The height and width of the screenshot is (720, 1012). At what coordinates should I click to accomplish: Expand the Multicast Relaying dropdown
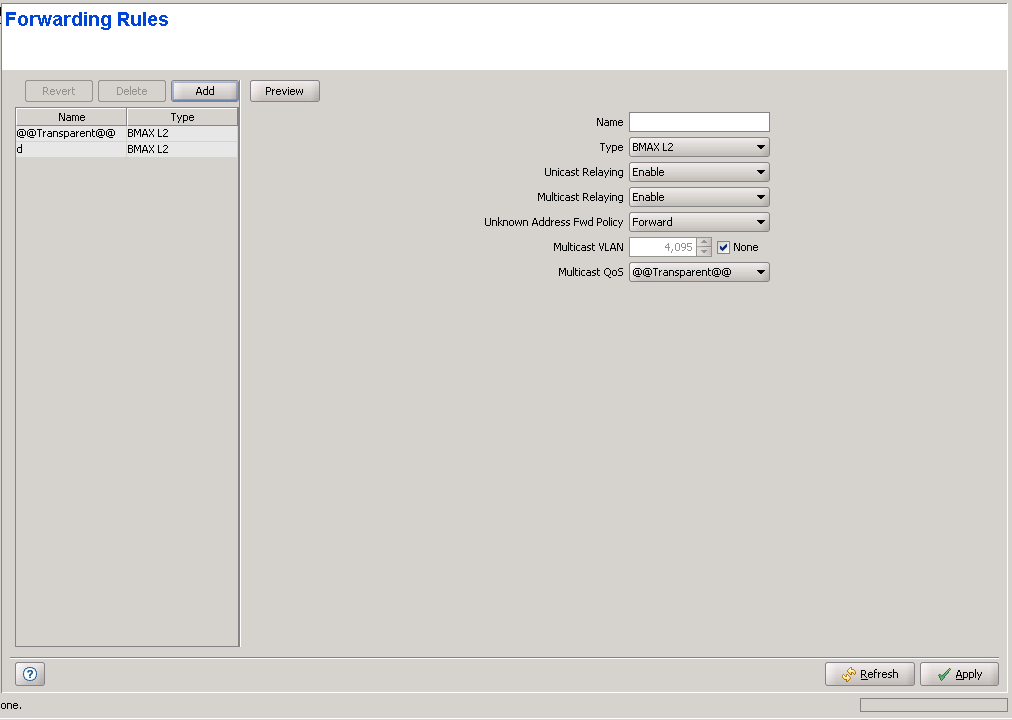[x=699, y=197]
